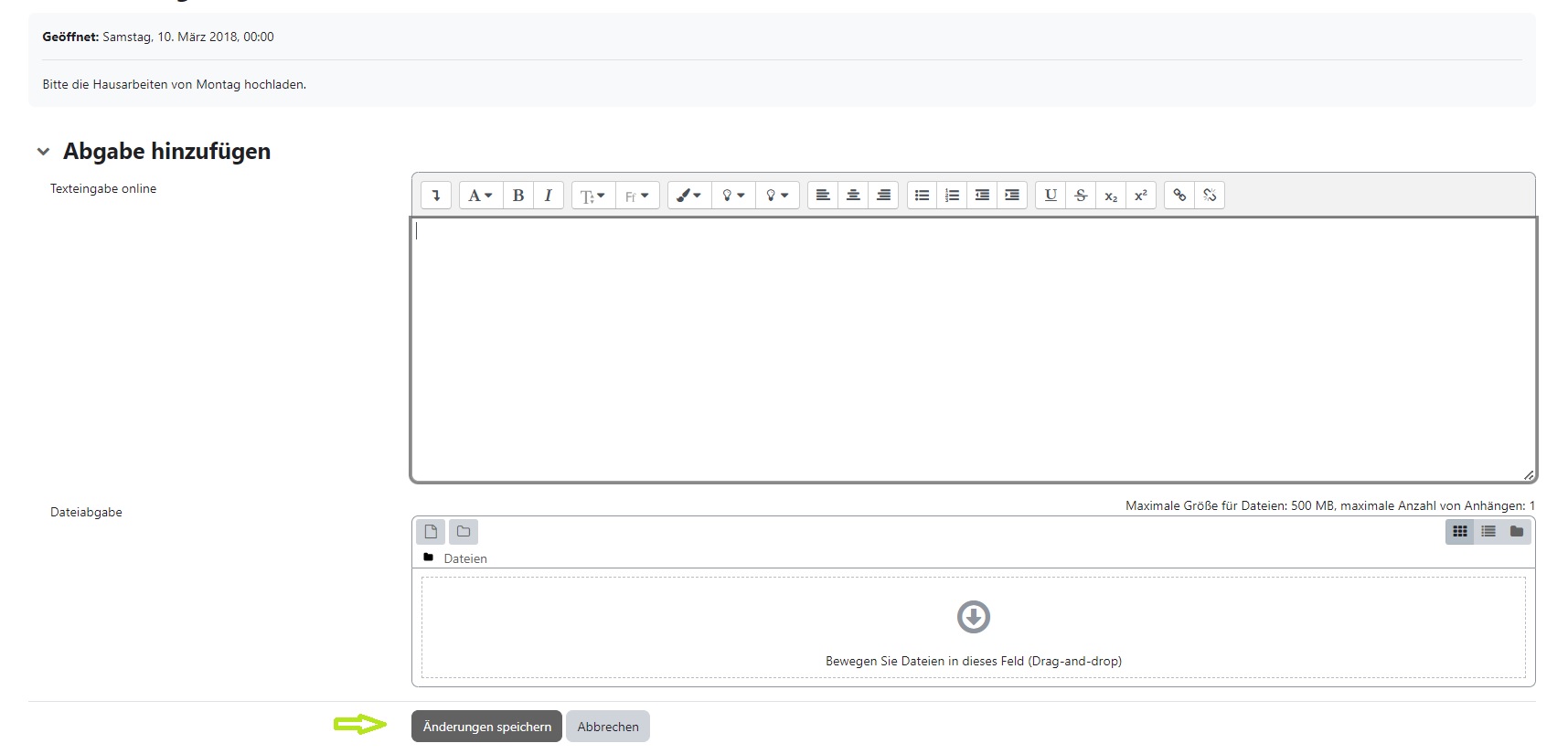Click the add file icon in Dateiabgabe
Image resolution: width=1568 pixels, height=754 pixels.
click(431, 532)
